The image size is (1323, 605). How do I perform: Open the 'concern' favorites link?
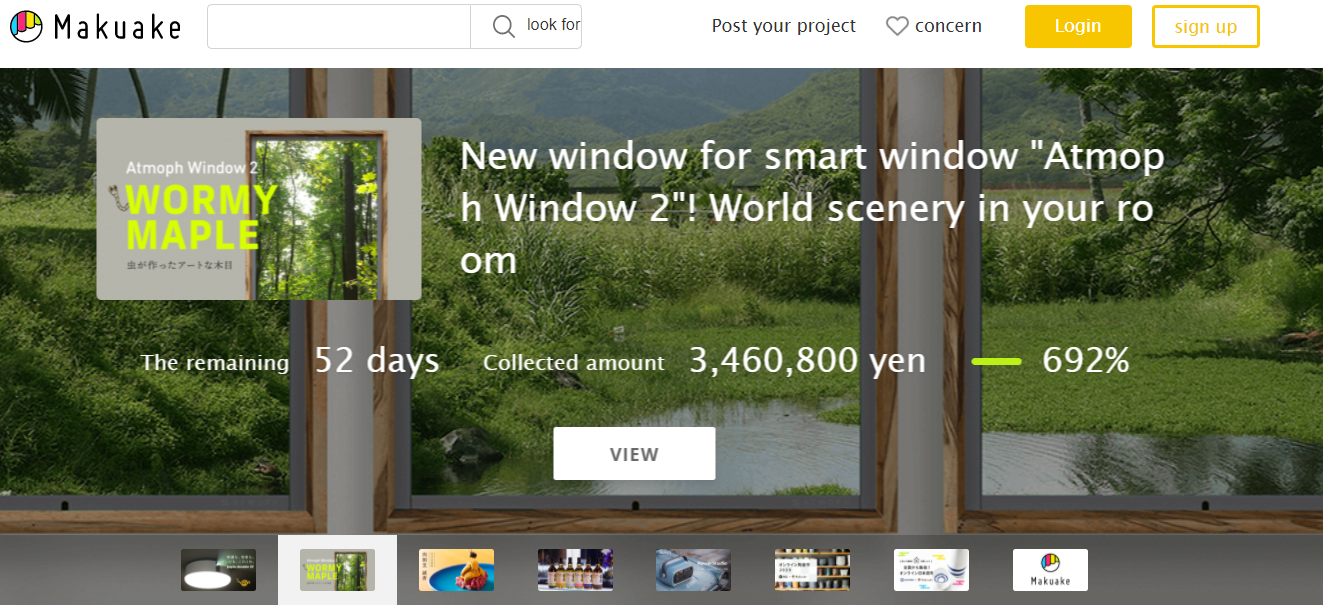pyautogui.click(x=948, y=26)
